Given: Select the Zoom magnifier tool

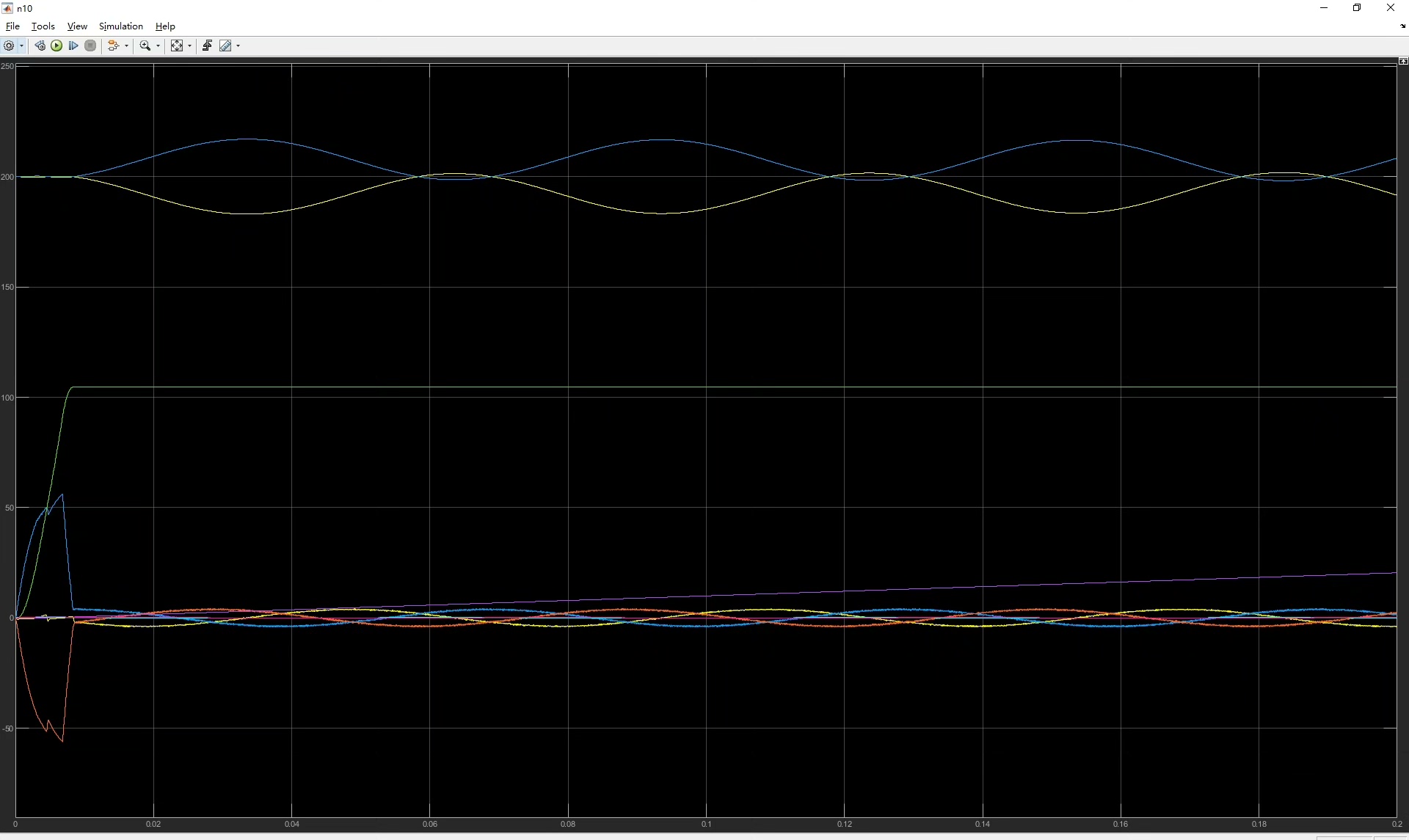Looking at the screenshot, I should (145, 45).
